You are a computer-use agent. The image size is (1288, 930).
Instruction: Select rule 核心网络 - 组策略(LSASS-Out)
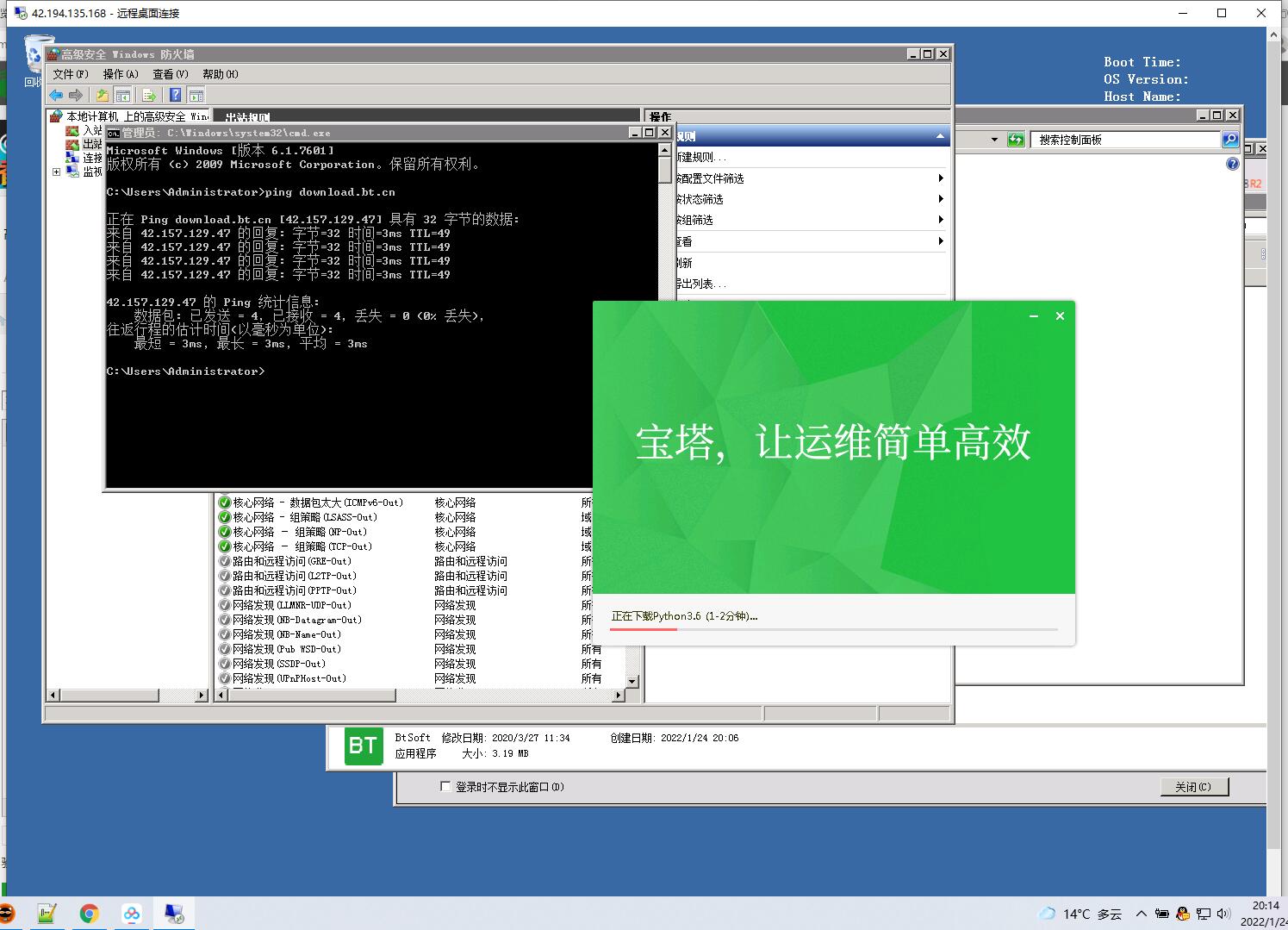point(305,517)
